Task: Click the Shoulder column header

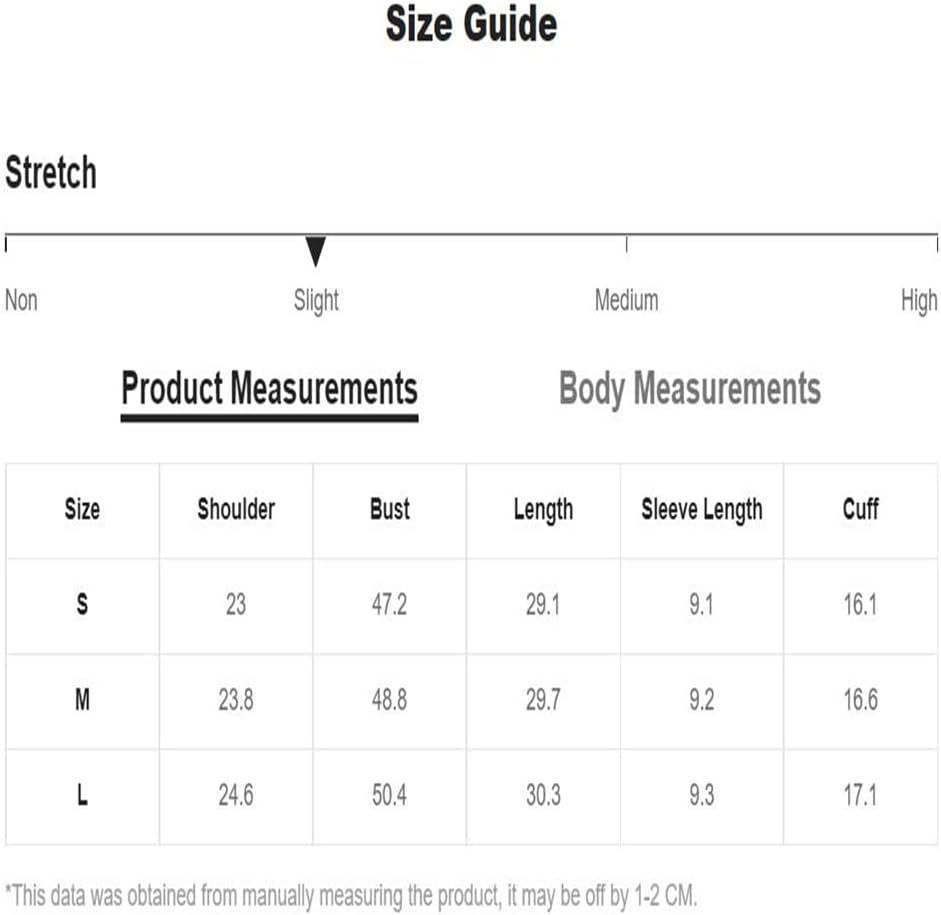Action: point(236,509)
